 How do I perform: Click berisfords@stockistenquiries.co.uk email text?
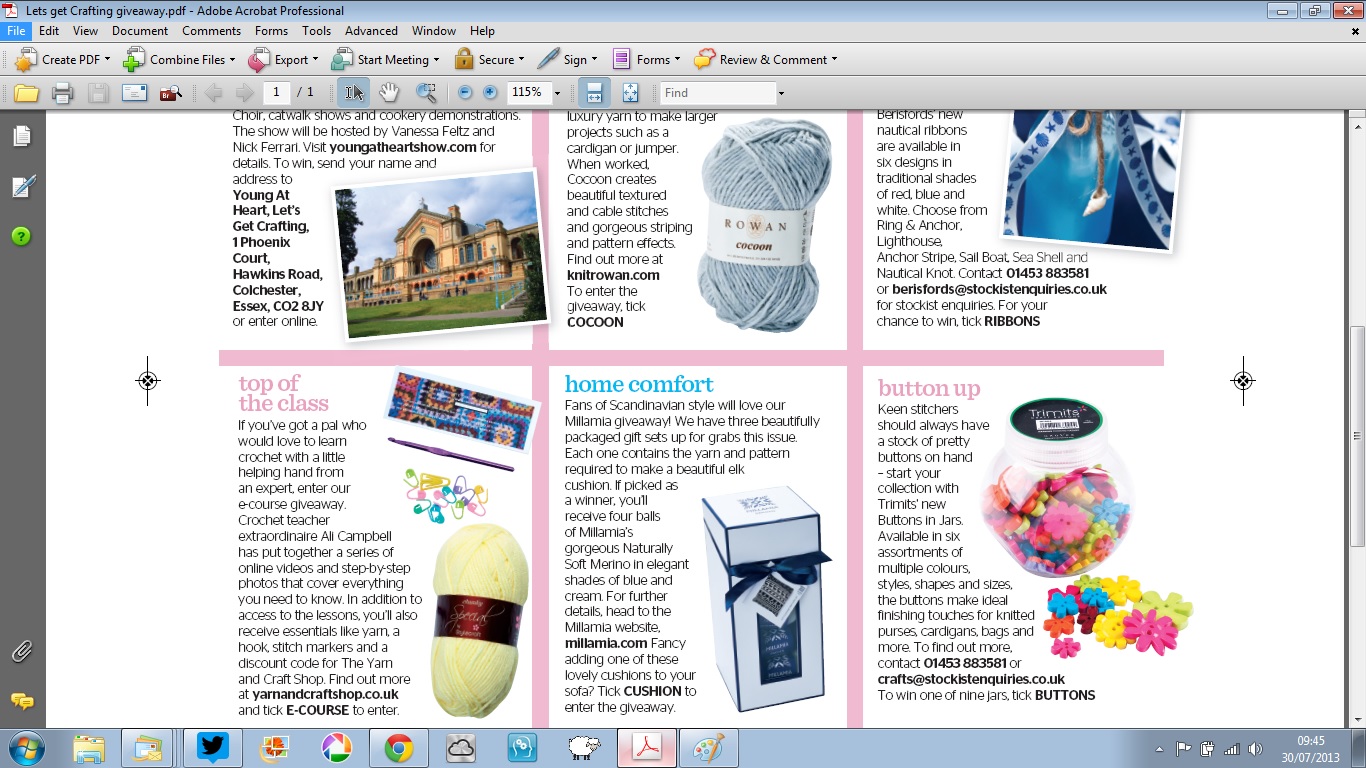tap(999, 289)
